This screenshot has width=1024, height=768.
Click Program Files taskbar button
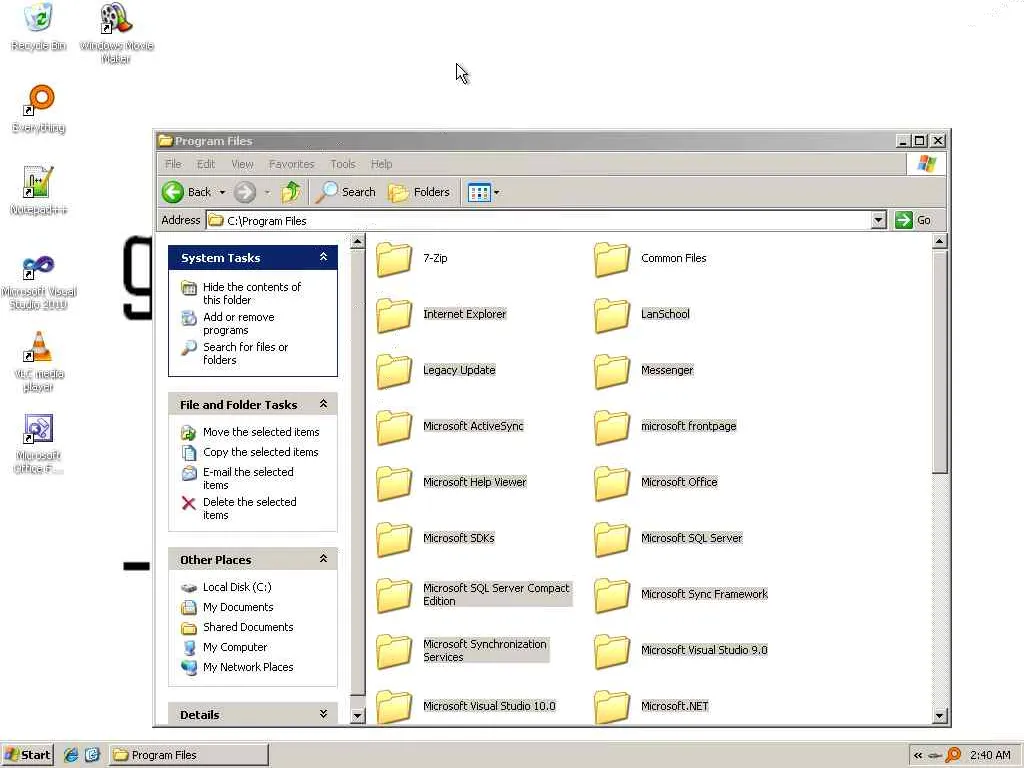click(188, 755)
